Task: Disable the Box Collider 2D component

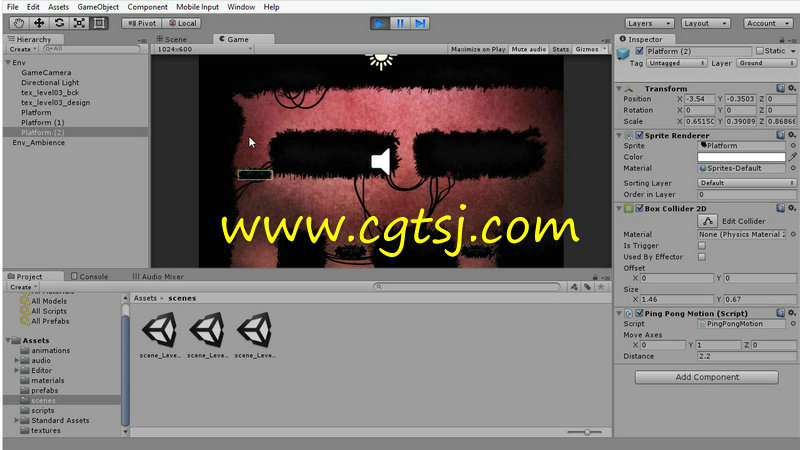Action: [639, 208]
